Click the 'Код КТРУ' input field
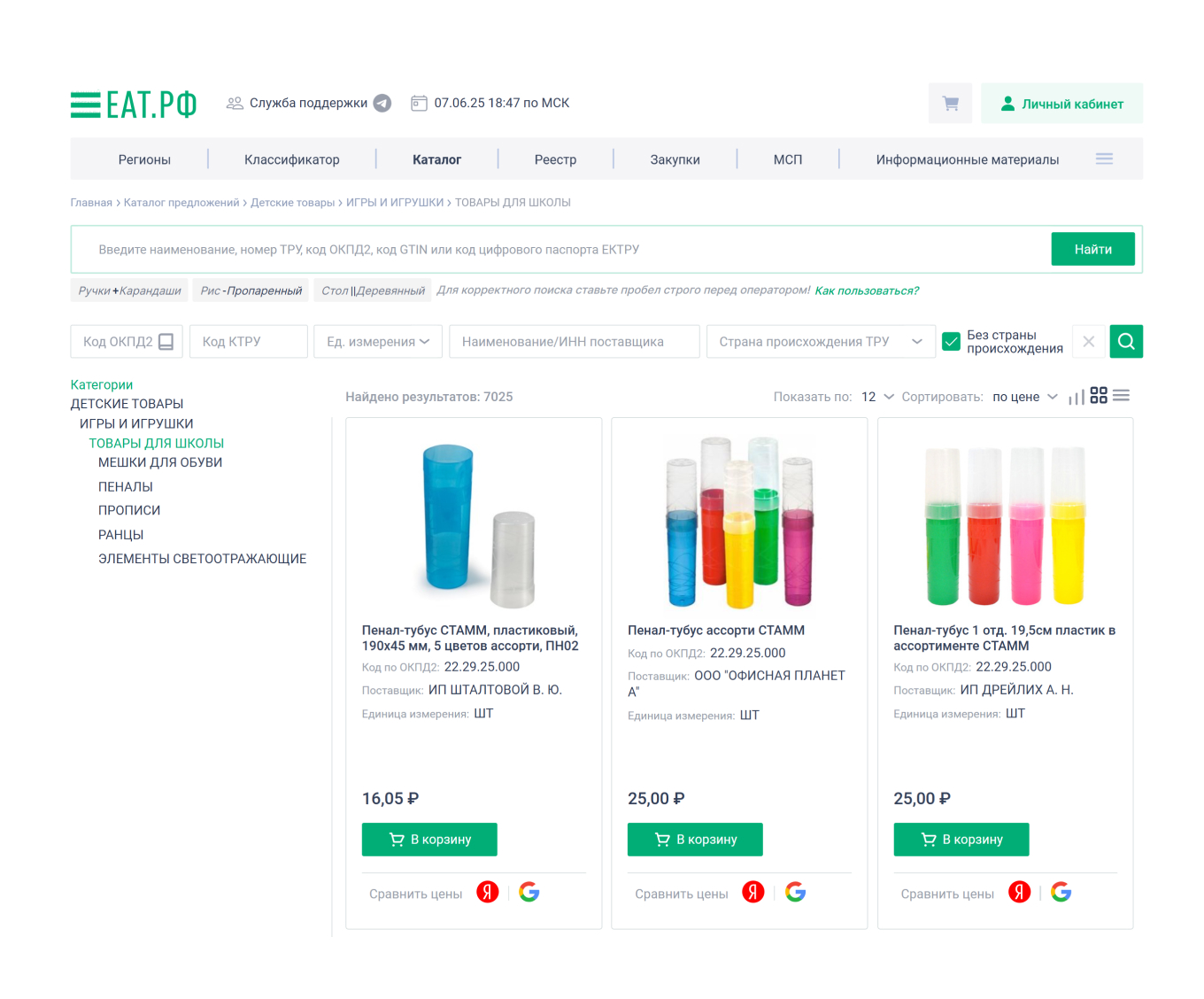1204x999 pixels. point(249,342)
